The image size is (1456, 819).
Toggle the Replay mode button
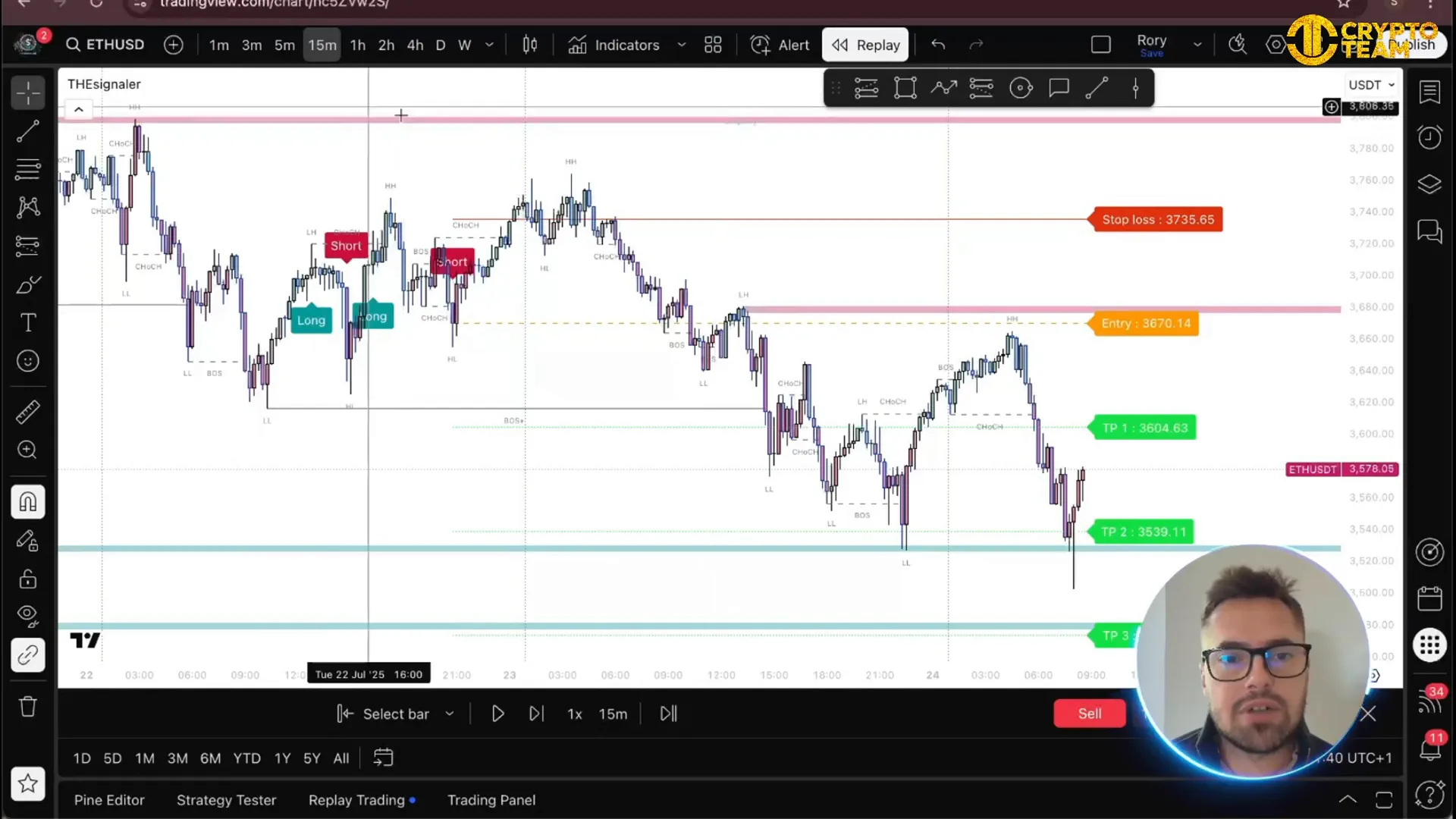pyautogui.click(x=865, y=45)
